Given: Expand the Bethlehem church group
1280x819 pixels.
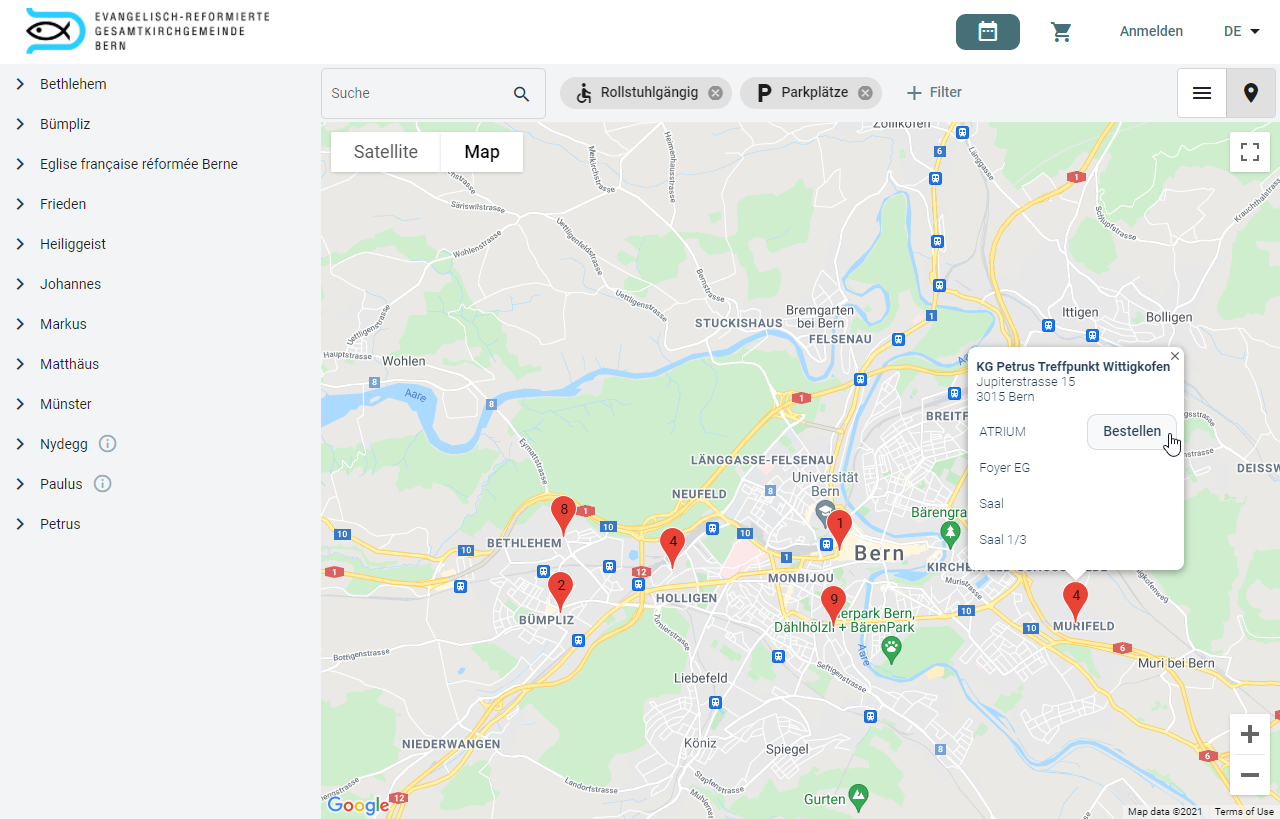Looking at the screenshot, I should (x=20, y=84).
